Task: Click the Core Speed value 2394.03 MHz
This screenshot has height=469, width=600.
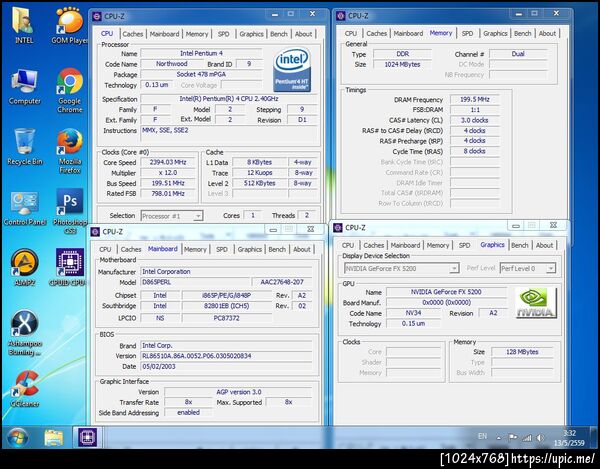Action: [168, 162]
